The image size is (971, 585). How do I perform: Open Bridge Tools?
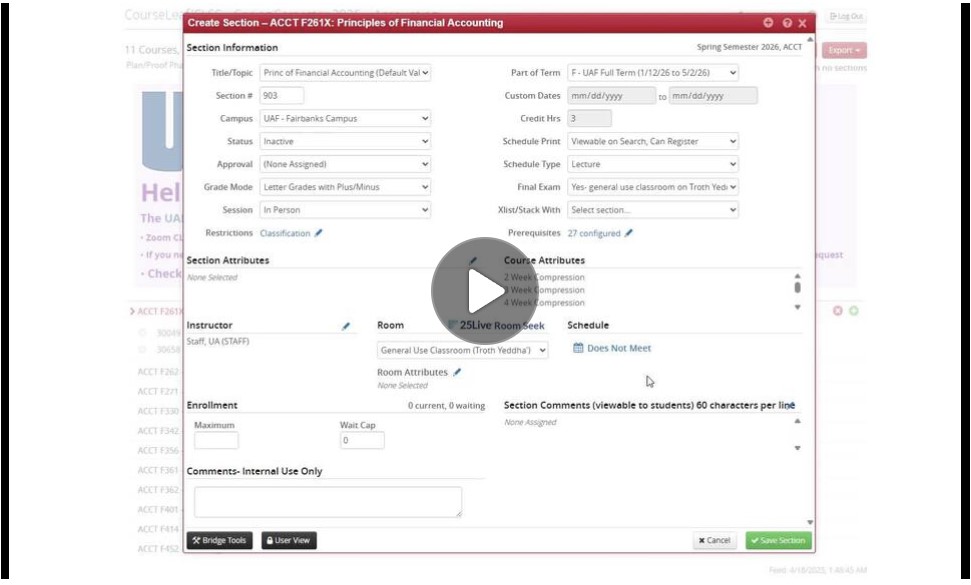(x=221, y=540)
